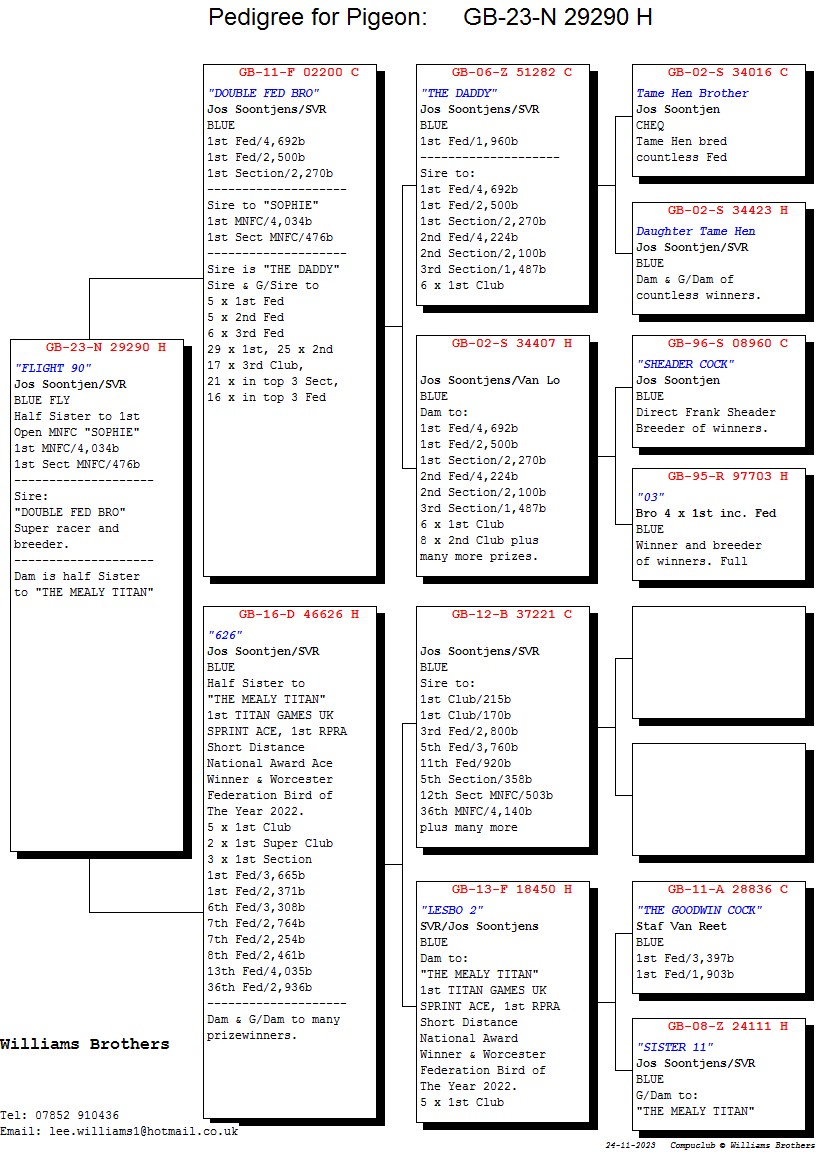Click "THE GOODWIN COCK" pigeon name
This screenshot has height=1172, width=816.
[699, 910]
